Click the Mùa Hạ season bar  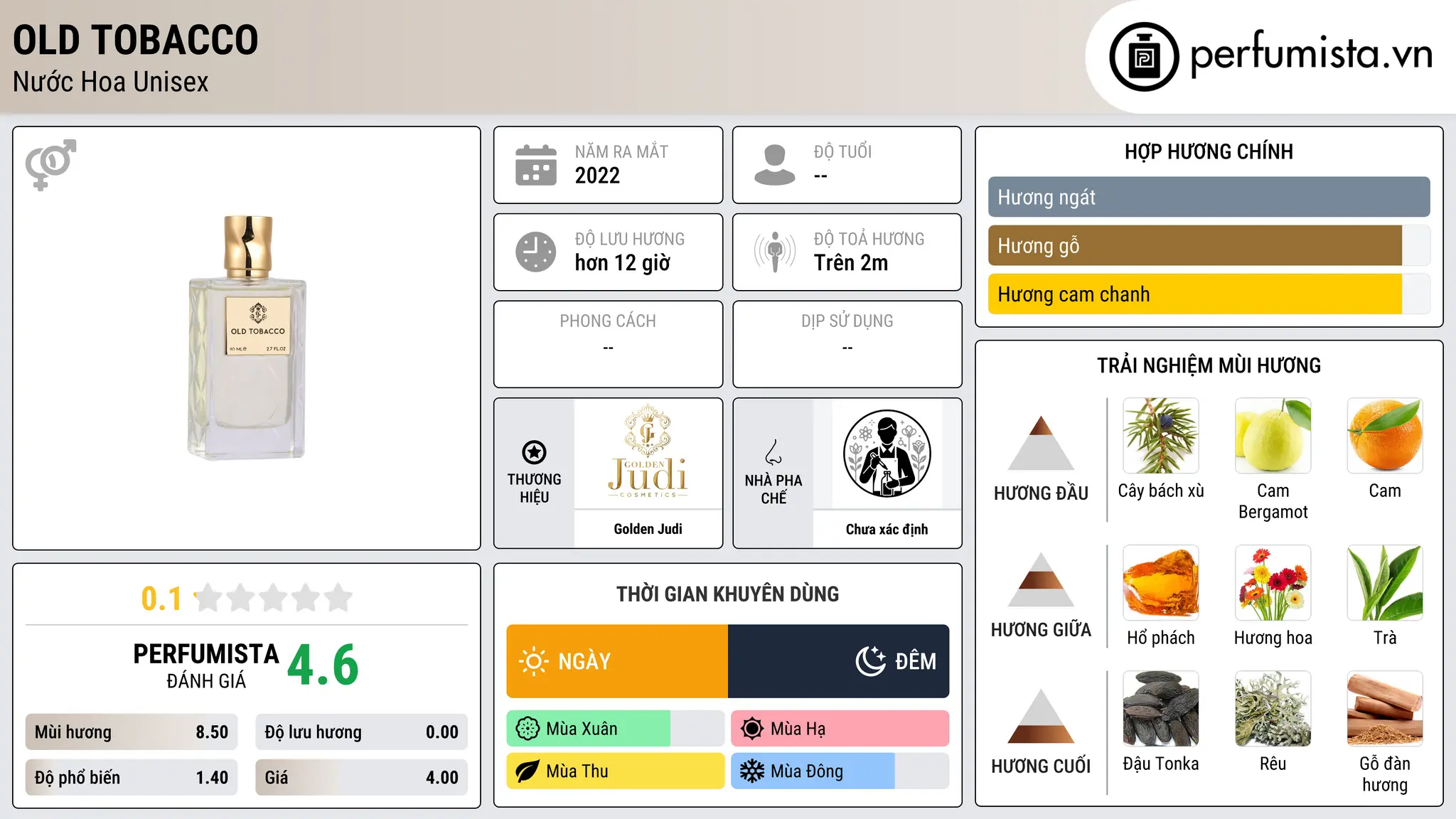point(840,729)
